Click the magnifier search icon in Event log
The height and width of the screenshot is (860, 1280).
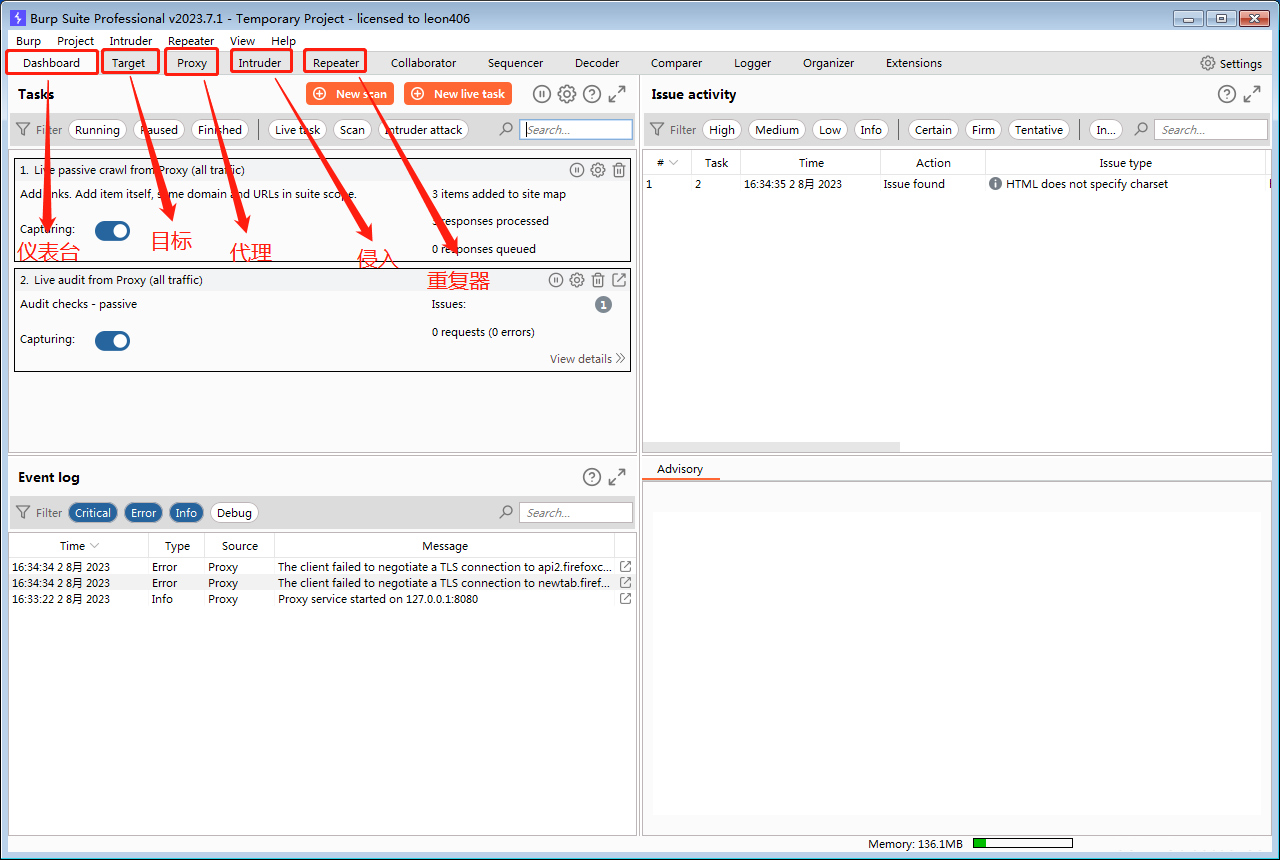pyautogui.click(x=506, y=512)
